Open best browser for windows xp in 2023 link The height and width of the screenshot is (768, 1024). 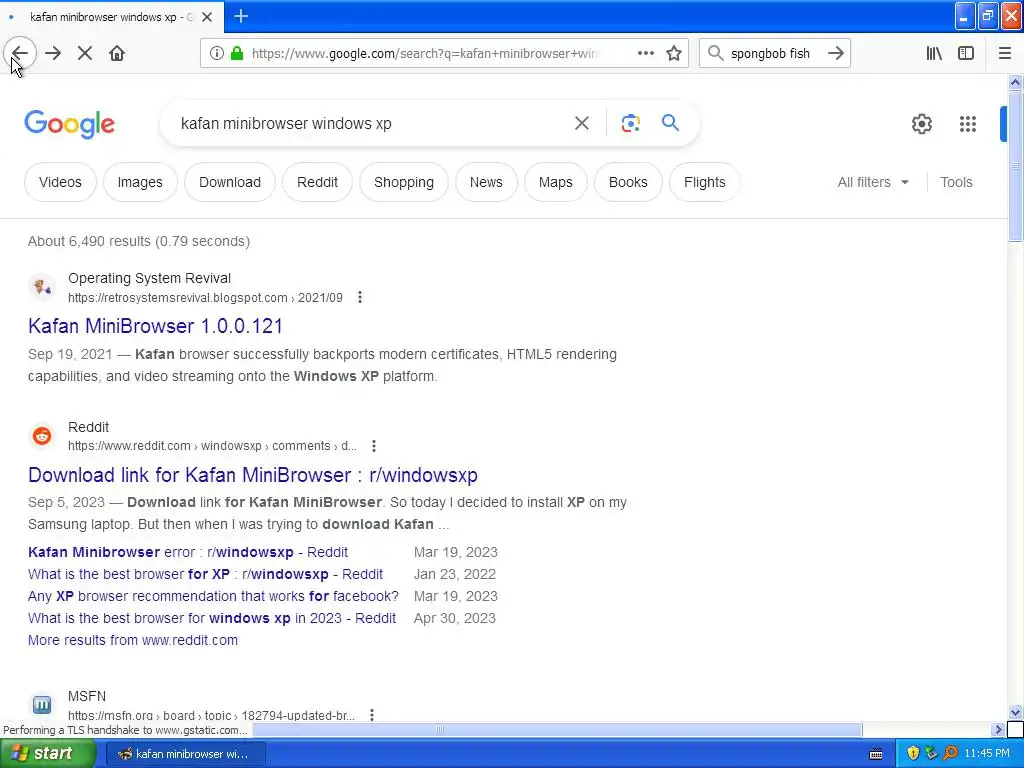pyautogui.click(x=212, y=618)
